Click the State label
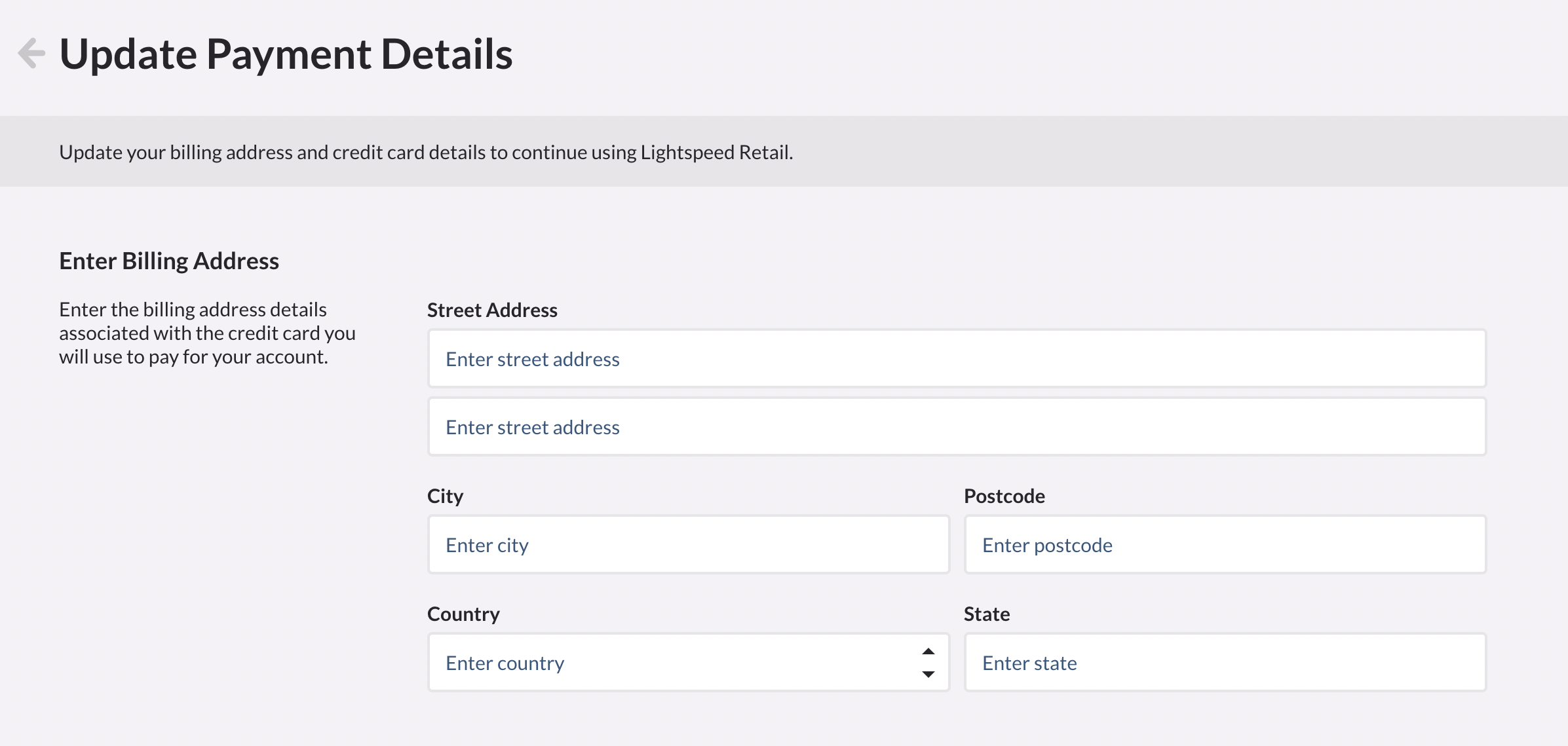This screenshot has height=746, width=1568. (986, 614)
